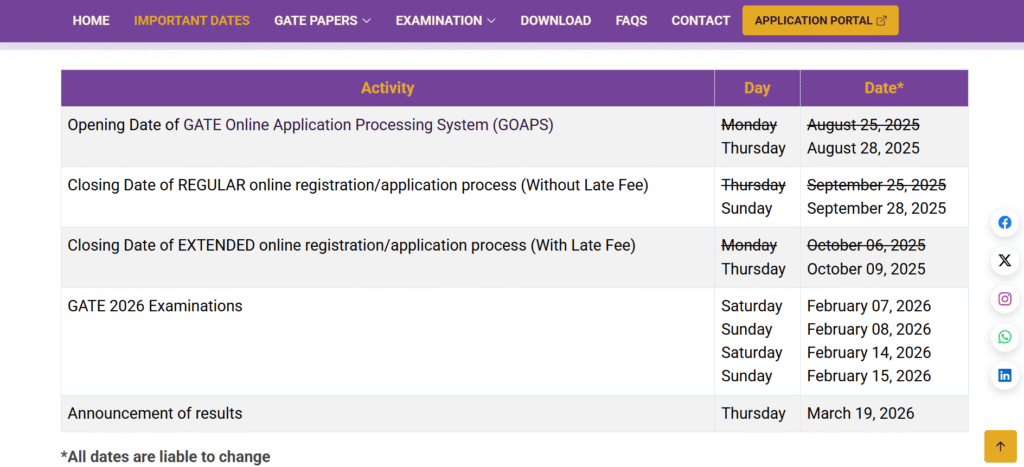Select the March 19, 2026 results date cell

pos(860,413)
